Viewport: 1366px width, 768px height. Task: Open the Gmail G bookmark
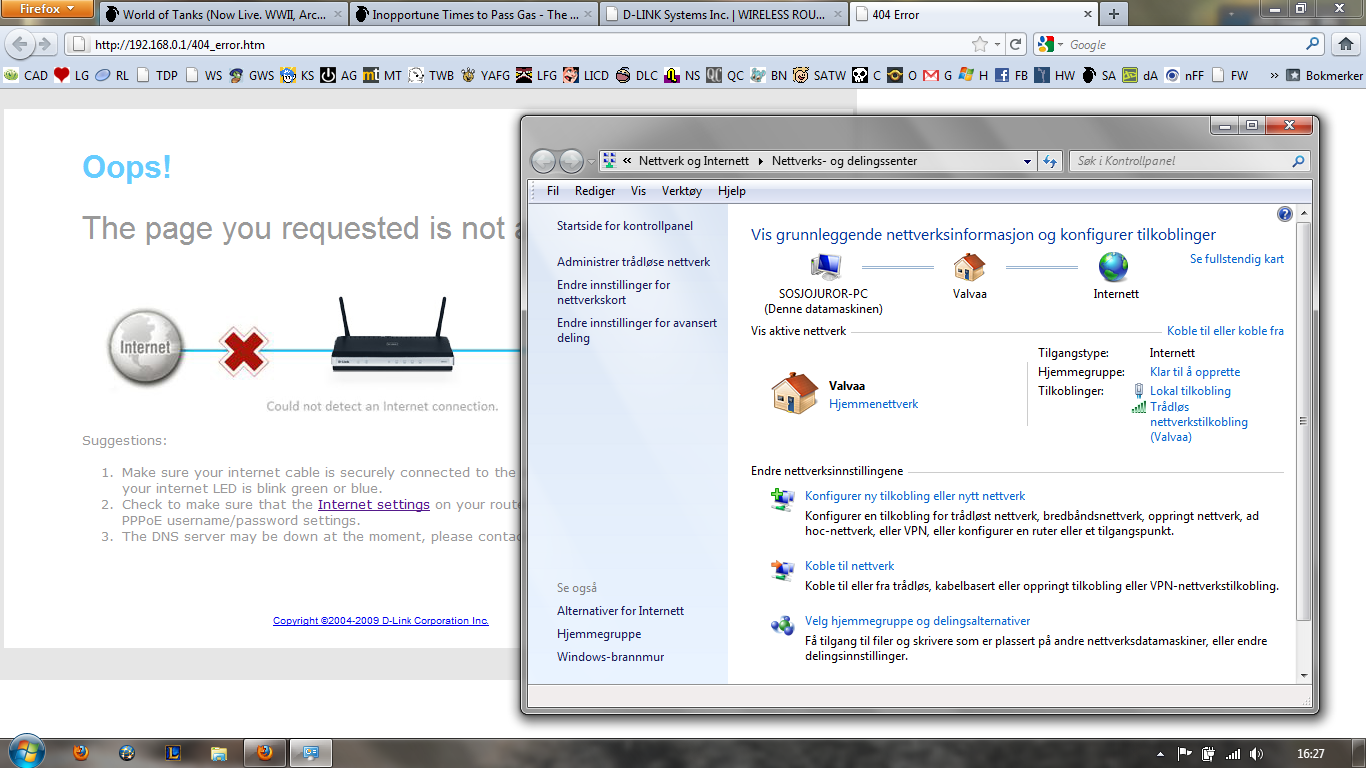(937, 75)
